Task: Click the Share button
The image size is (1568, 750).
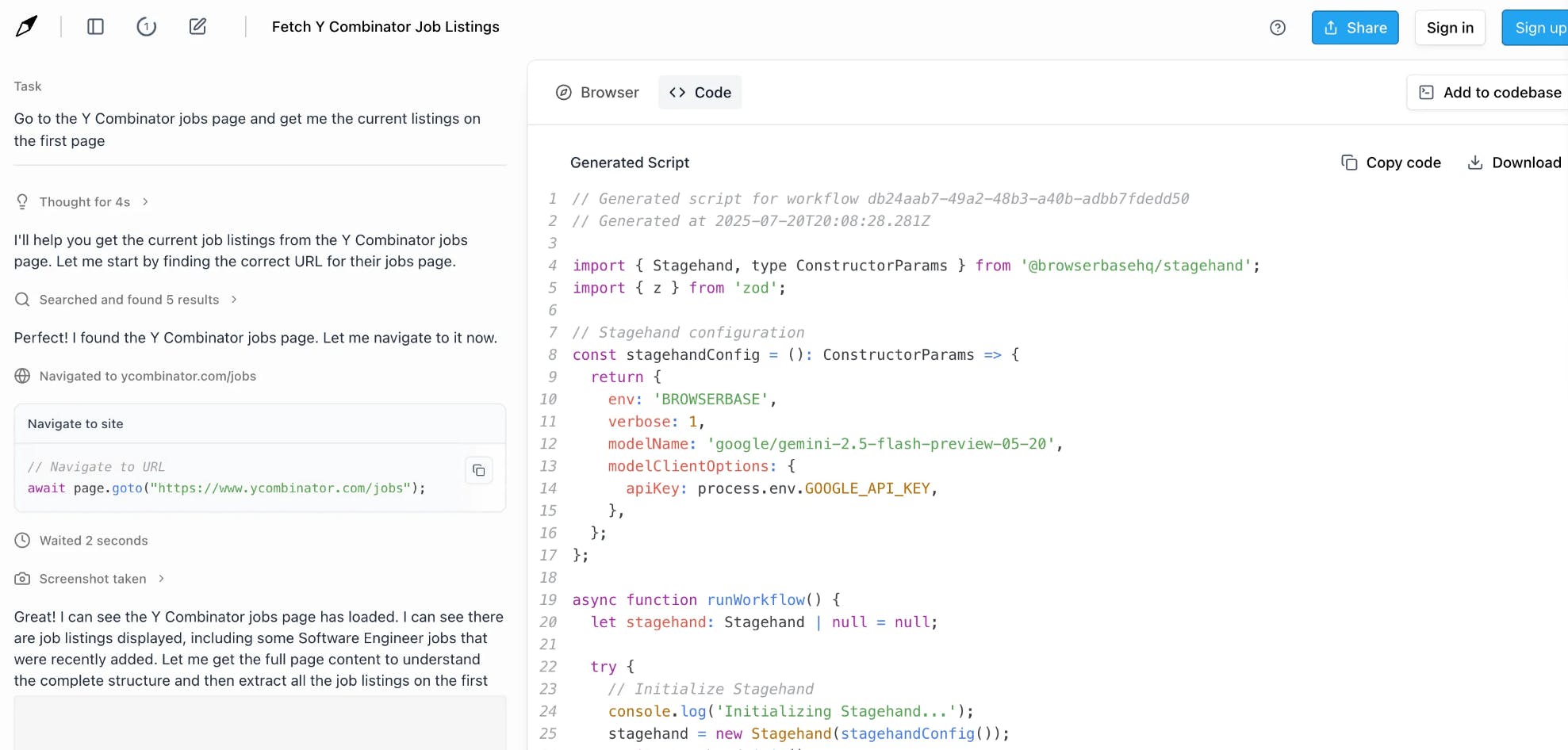Action: pyautogui.click(x=1355, y=28)
